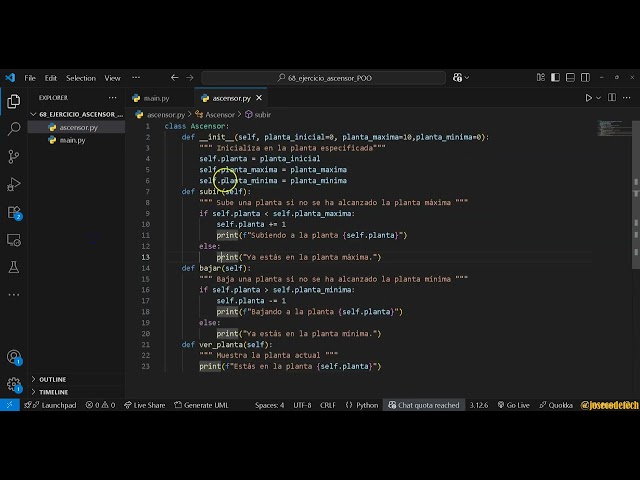Click the 'def bajar(self):' code line
This screenshot has width=640, height=480.
[x=216, y=268]
